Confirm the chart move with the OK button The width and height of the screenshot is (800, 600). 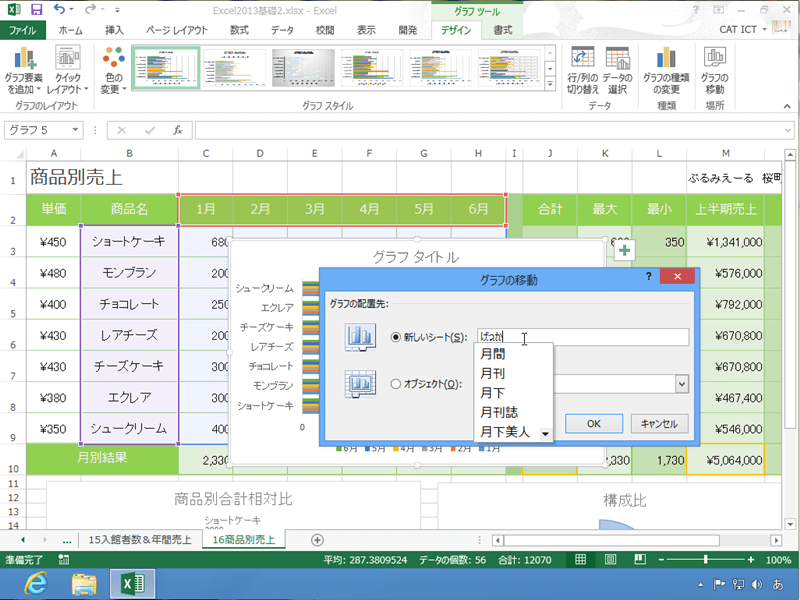pyautogui.click(x=593, y=423)
